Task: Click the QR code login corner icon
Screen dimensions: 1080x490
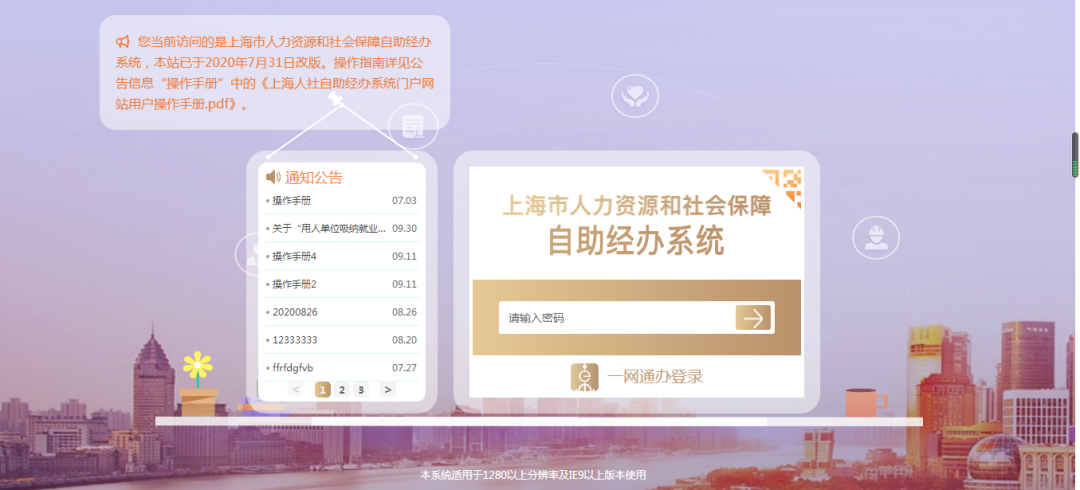Action: click(x=783, y=186)
